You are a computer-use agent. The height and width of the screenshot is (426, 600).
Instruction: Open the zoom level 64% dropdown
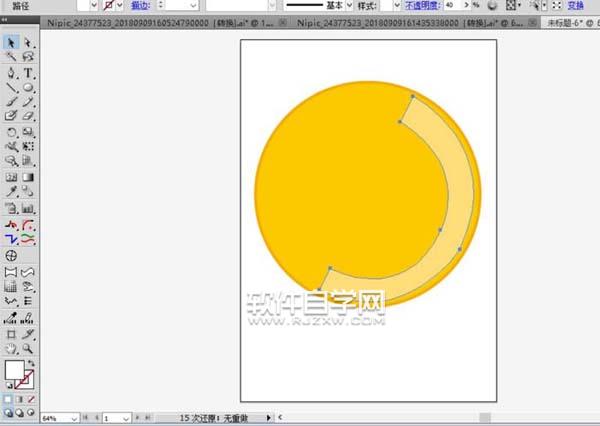74,418
